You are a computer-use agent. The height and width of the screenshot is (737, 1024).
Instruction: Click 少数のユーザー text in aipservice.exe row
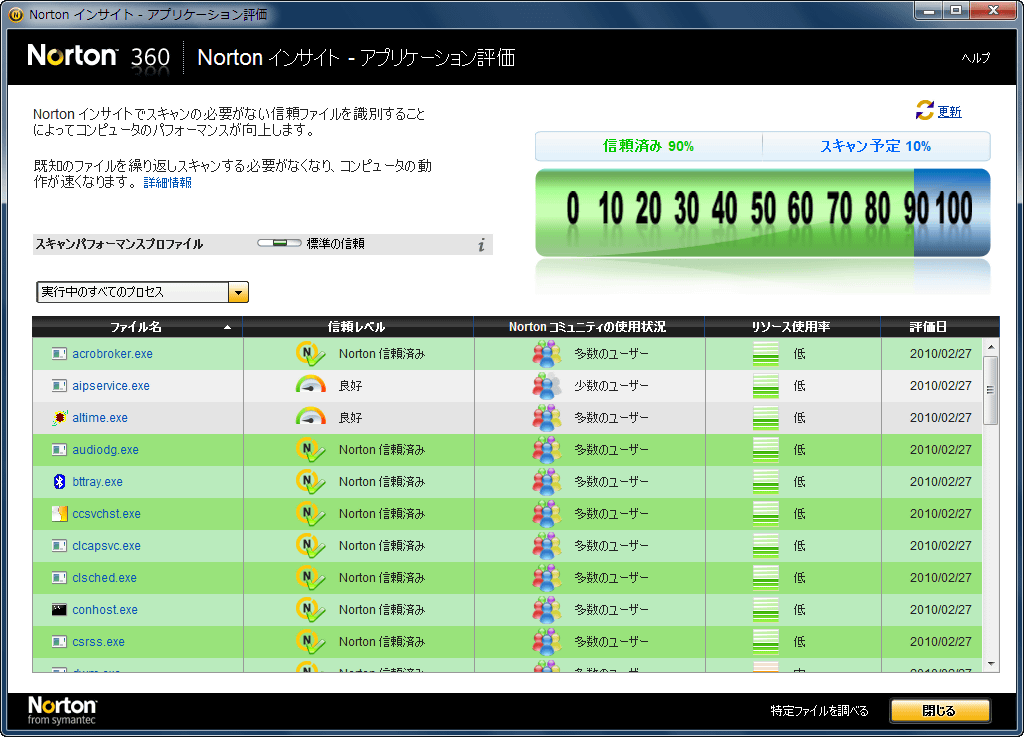(611, 386)
